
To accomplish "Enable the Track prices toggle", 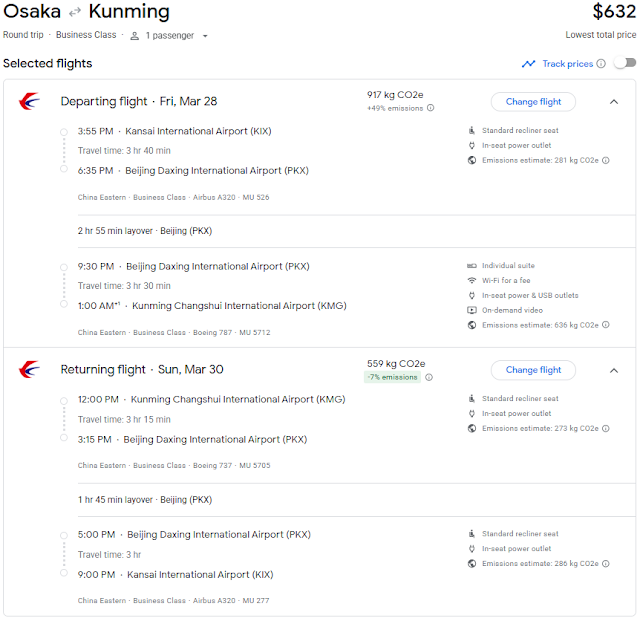I will pyautogui.click(x=625, y=63).
